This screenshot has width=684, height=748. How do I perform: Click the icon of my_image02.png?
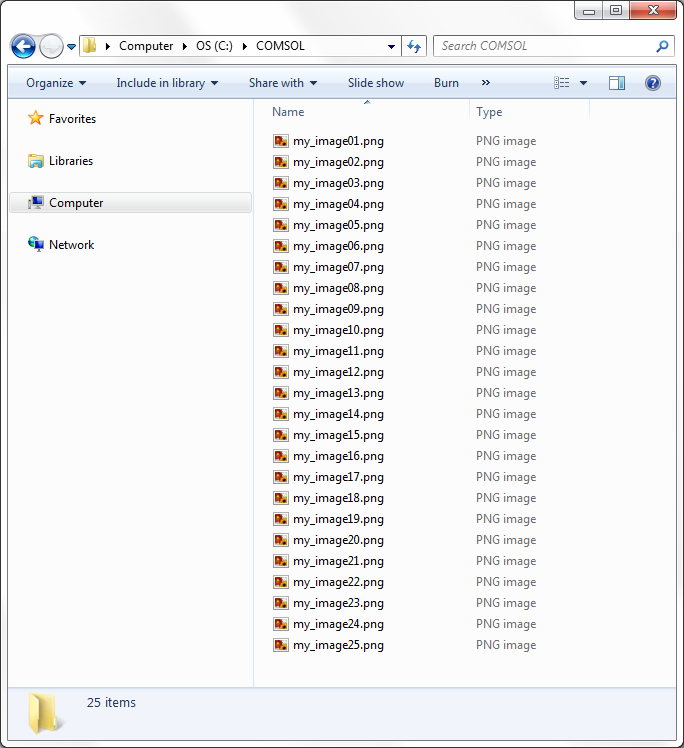pyautogui.click(x=281, y=162)
